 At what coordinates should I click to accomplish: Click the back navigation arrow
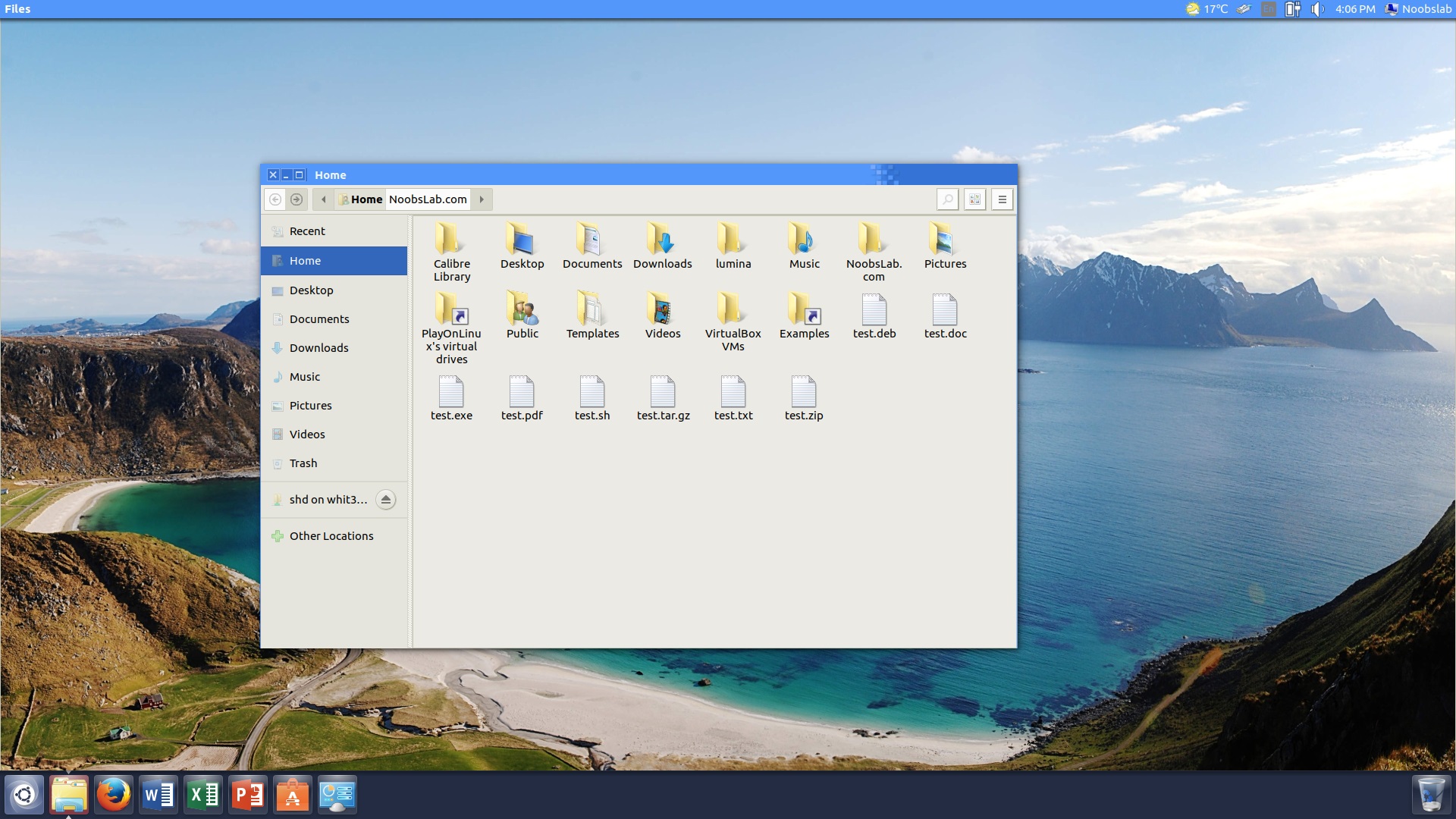[276, 199]
